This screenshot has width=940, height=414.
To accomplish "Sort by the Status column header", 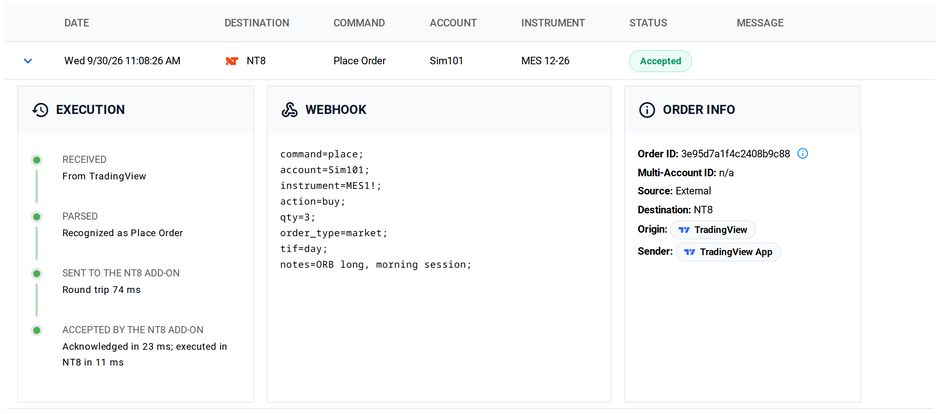I will (x=648, y=23).
